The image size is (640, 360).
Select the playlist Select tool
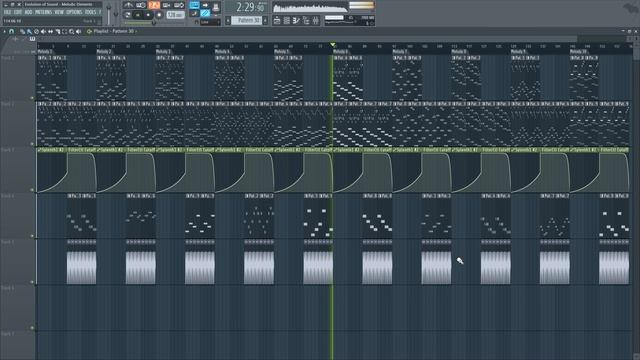tap(64, 31)
